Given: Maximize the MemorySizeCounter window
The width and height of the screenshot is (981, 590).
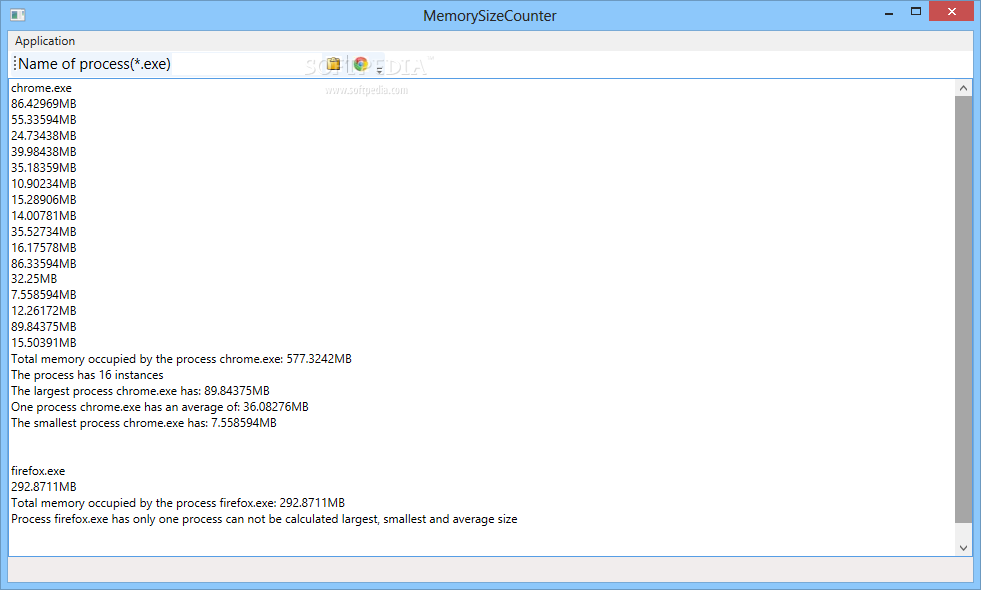Looking at the screenshot, I should click(x=916, y=11).
